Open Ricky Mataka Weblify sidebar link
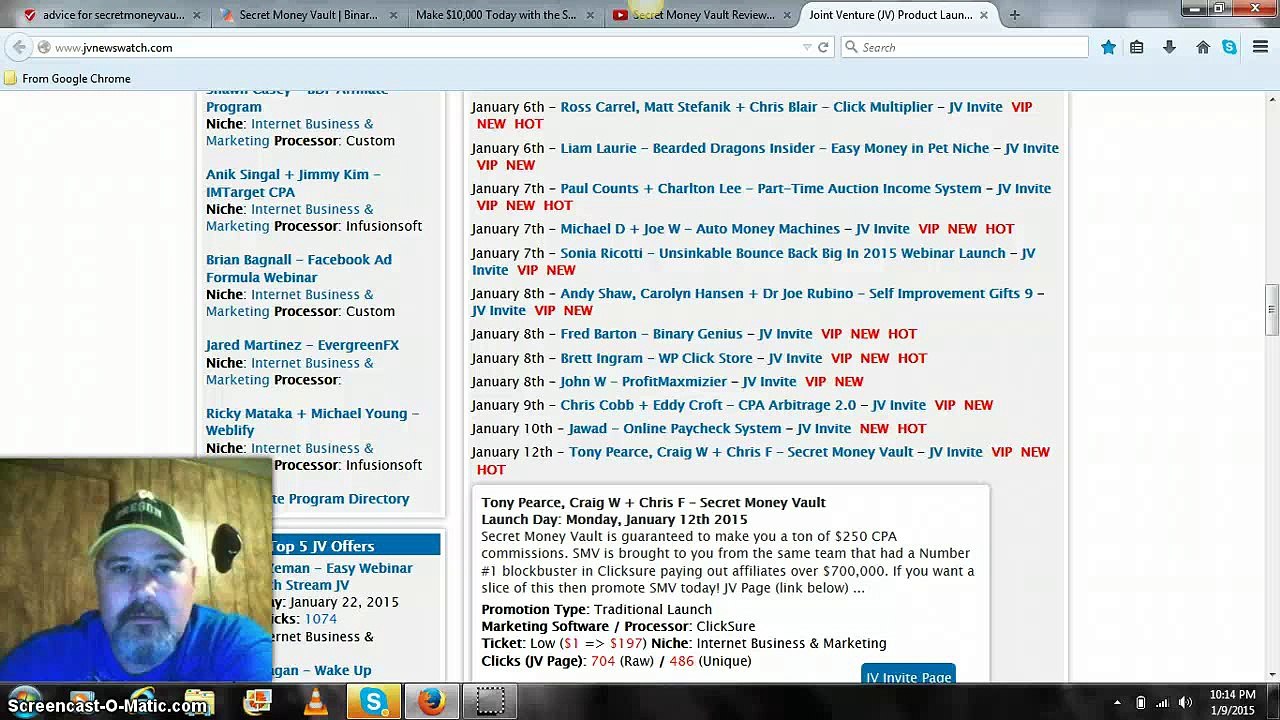This screenshot has width=1280, height=720. pos(312,422)
